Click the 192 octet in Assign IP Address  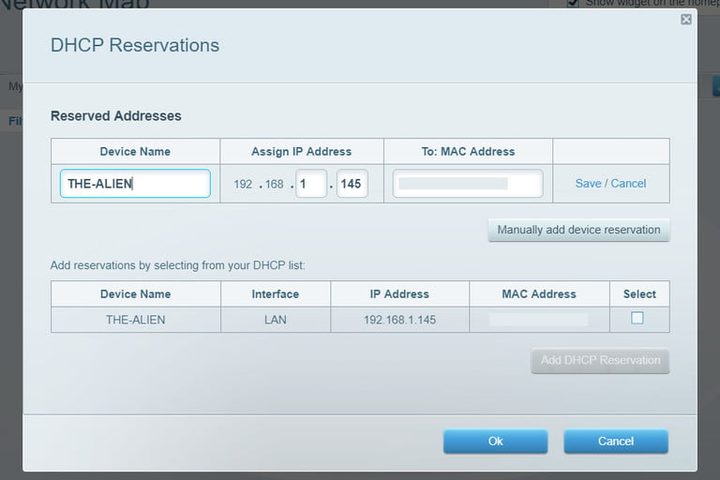pos(243,184)
